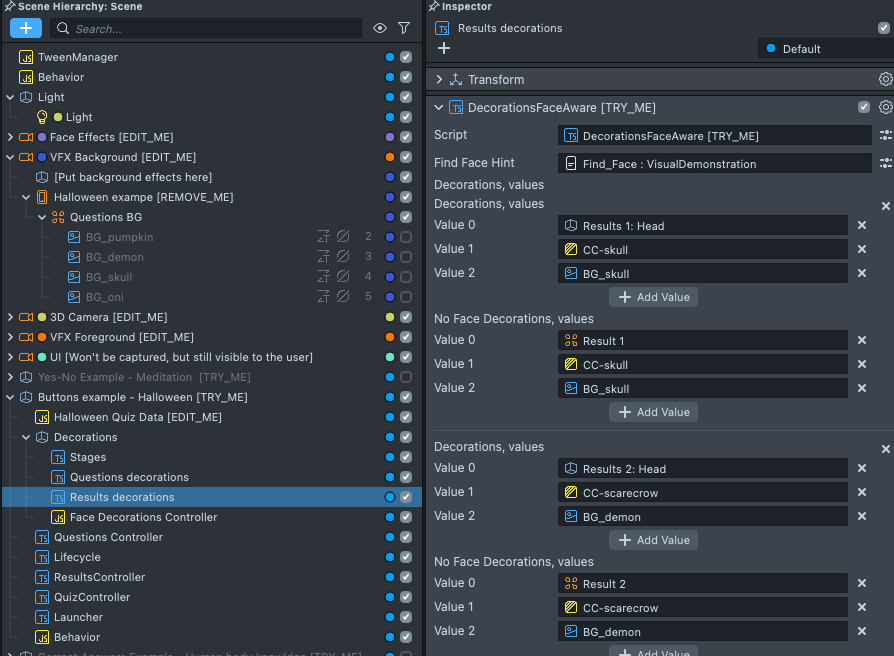Click the blue add object plus button
The width and height of the screenshot is (894, 656).
(x=26, y=29)
